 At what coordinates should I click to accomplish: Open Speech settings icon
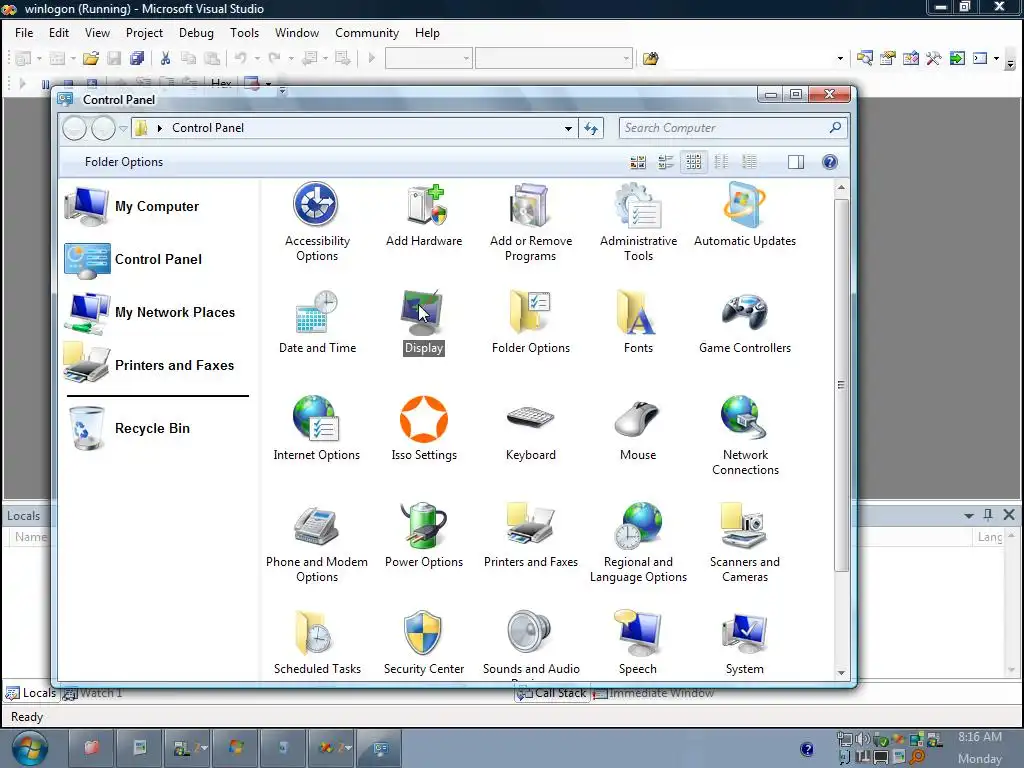pyautogui.click(x=638, y=643)
